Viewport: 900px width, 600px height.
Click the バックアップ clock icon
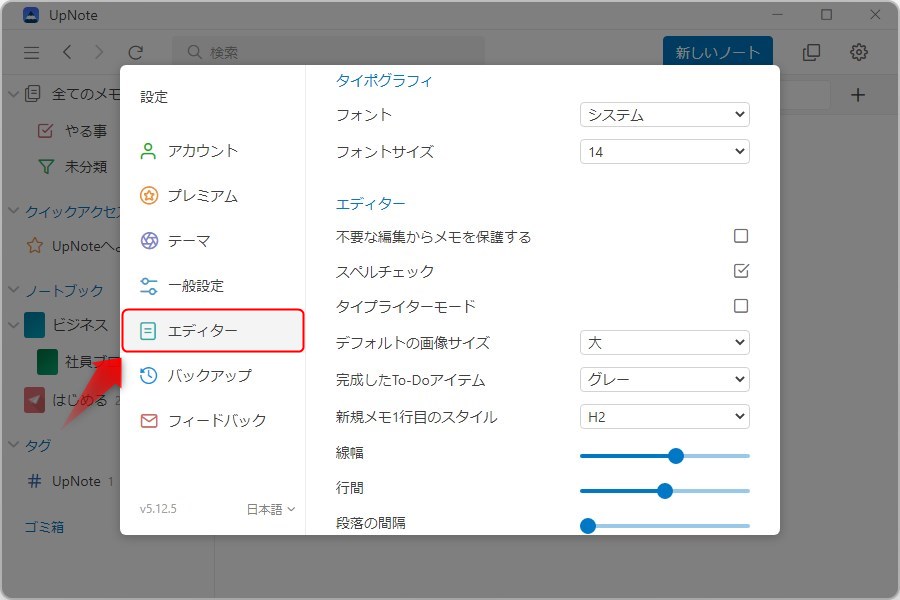point(149,376)
